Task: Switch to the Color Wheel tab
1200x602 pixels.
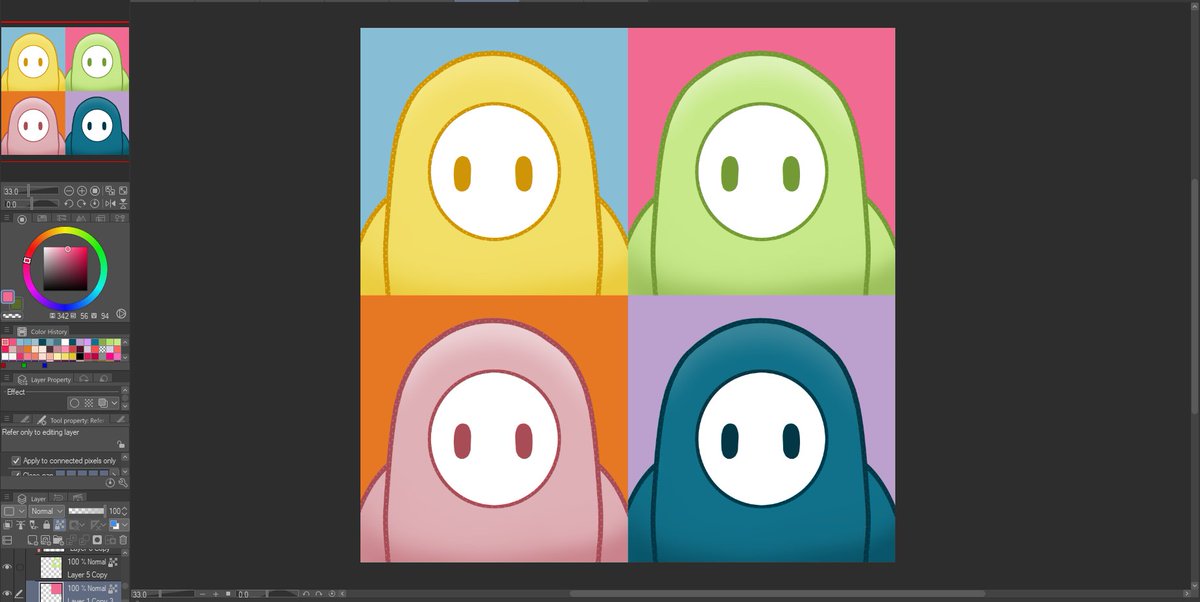Action: coord(22,219)
